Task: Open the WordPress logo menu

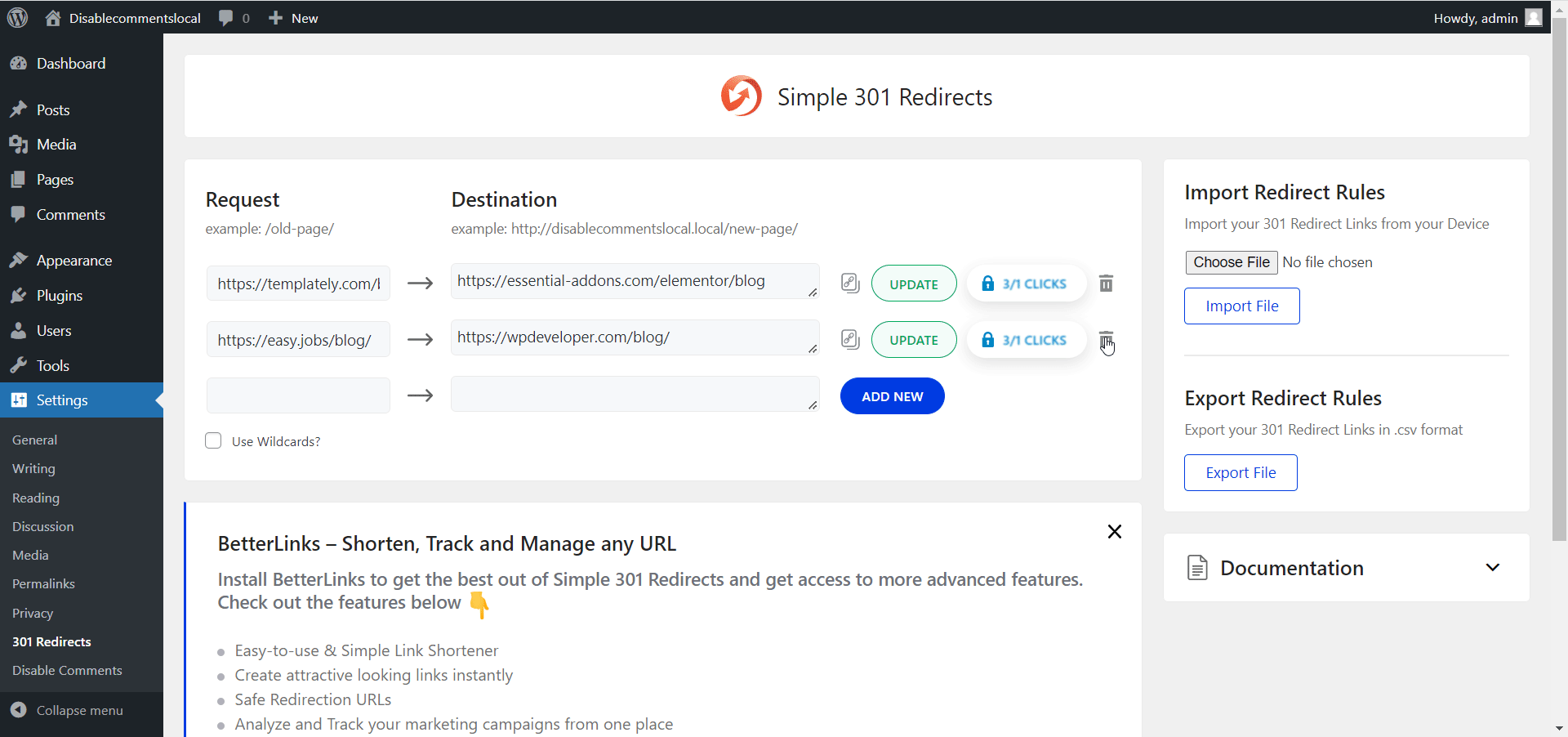Action: 17,17
